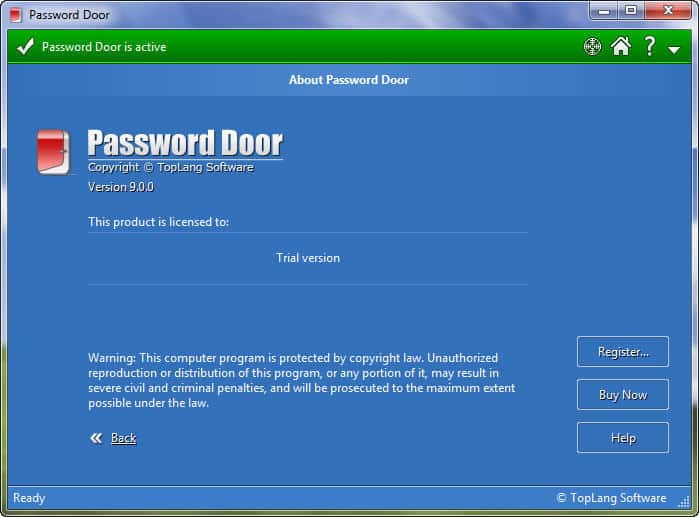The width and height of the screenshot is (699, 517).
Task: Click the title bar Password Door app icon
Action: (x=16, y=15)
